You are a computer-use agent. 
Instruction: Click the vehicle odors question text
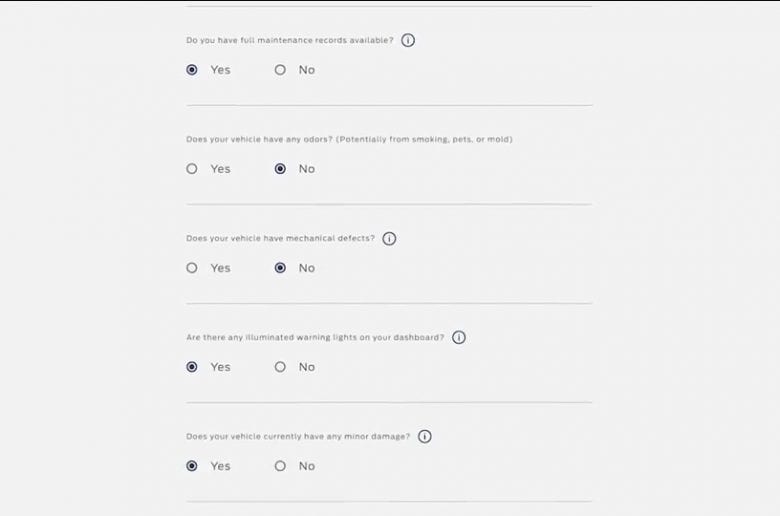(x=349, y=139)
